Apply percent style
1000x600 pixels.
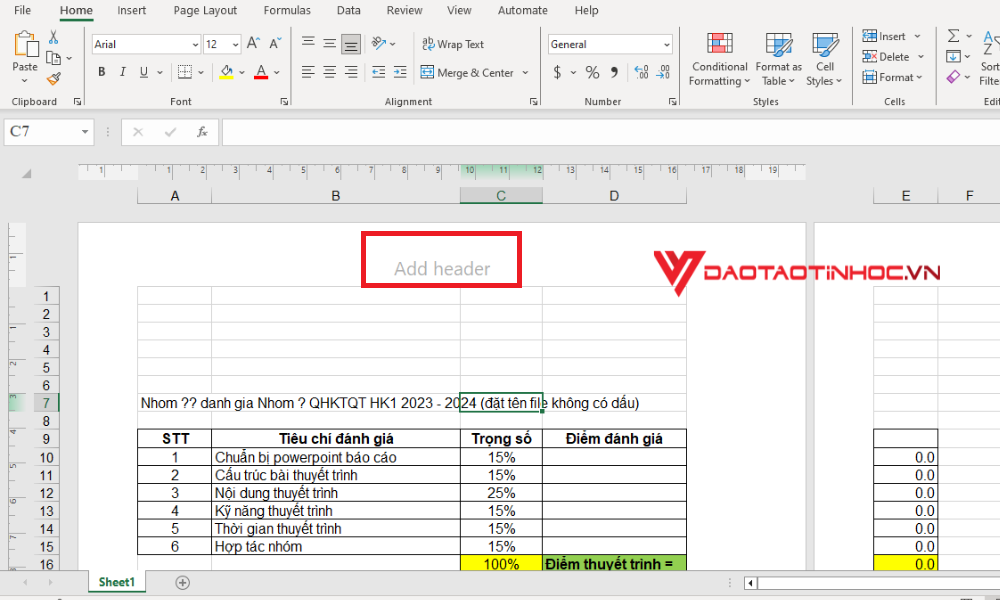point(592,72)
